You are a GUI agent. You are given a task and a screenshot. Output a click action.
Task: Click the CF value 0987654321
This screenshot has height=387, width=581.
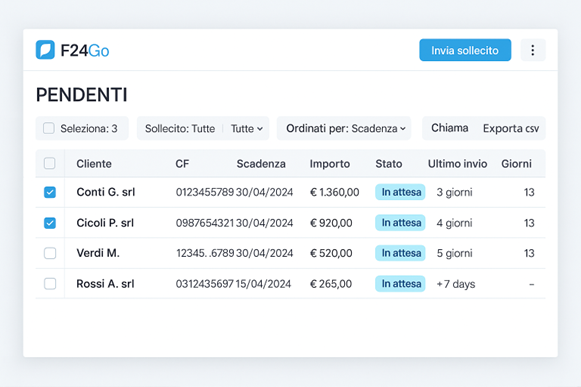coord(205,223)
